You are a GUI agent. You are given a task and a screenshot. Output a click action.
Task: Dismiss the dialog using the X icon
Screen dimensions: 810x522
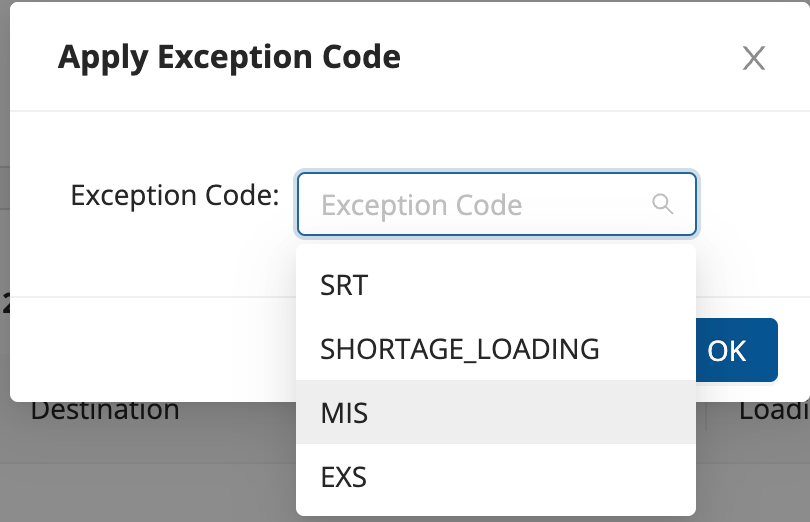pyautogui.click(x=754, y=58)
